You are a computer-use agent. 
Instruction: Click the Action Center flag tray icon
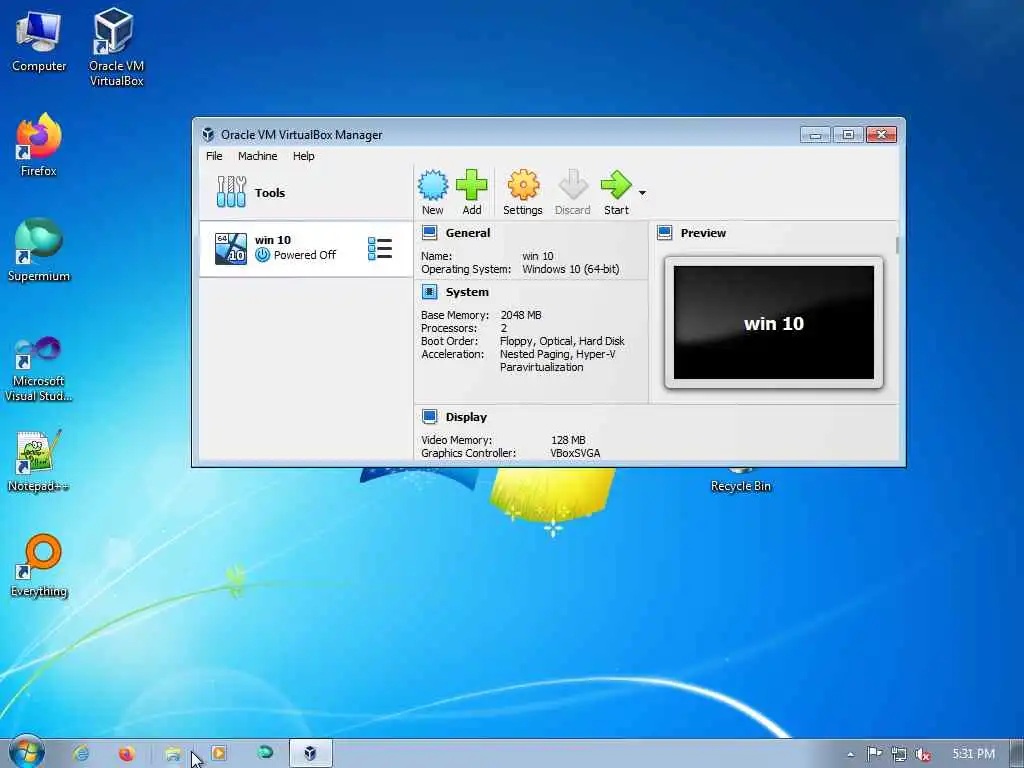tap(874, 754)
